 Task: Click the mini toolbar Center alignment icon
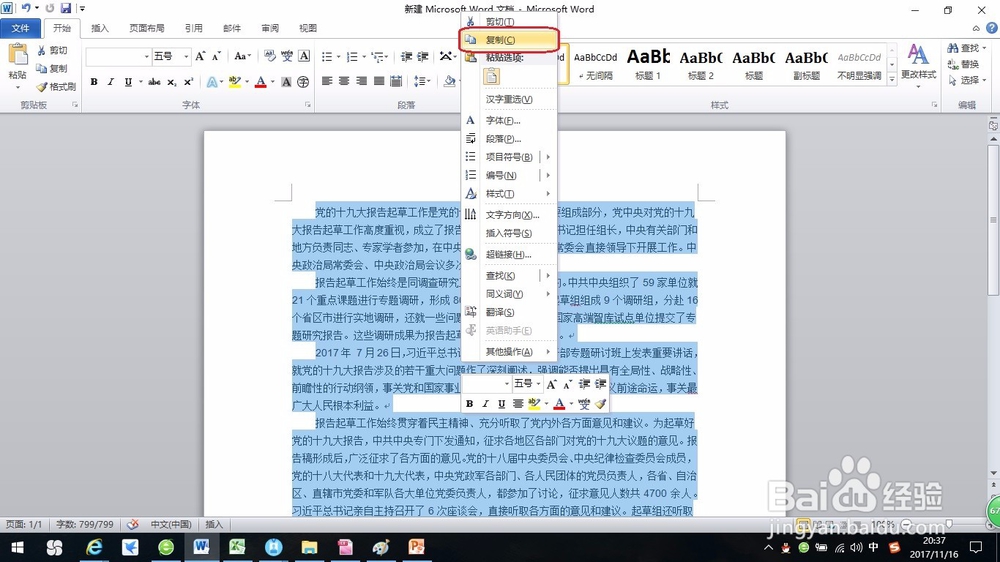click(518, 404)
